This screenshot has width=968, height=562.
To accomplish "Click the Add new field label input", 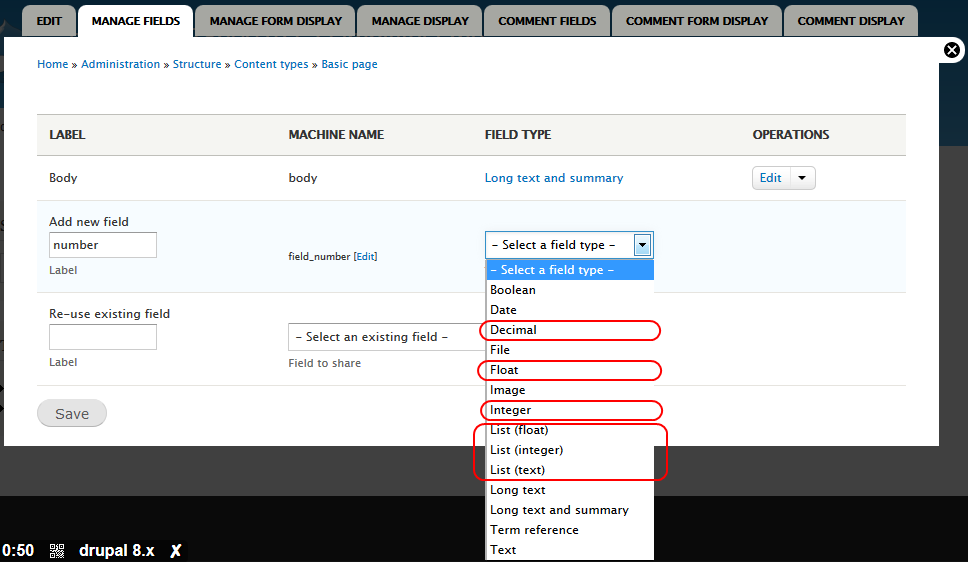I will tap(103, 245).
